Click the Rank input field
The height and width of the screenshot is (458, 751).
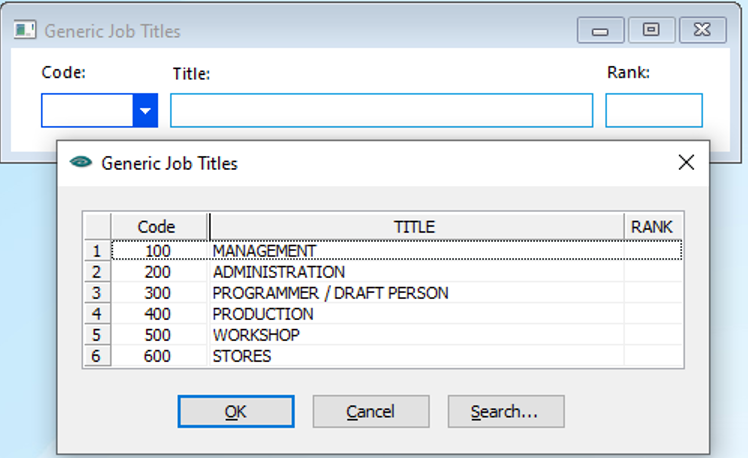click(x=654, y=111)
